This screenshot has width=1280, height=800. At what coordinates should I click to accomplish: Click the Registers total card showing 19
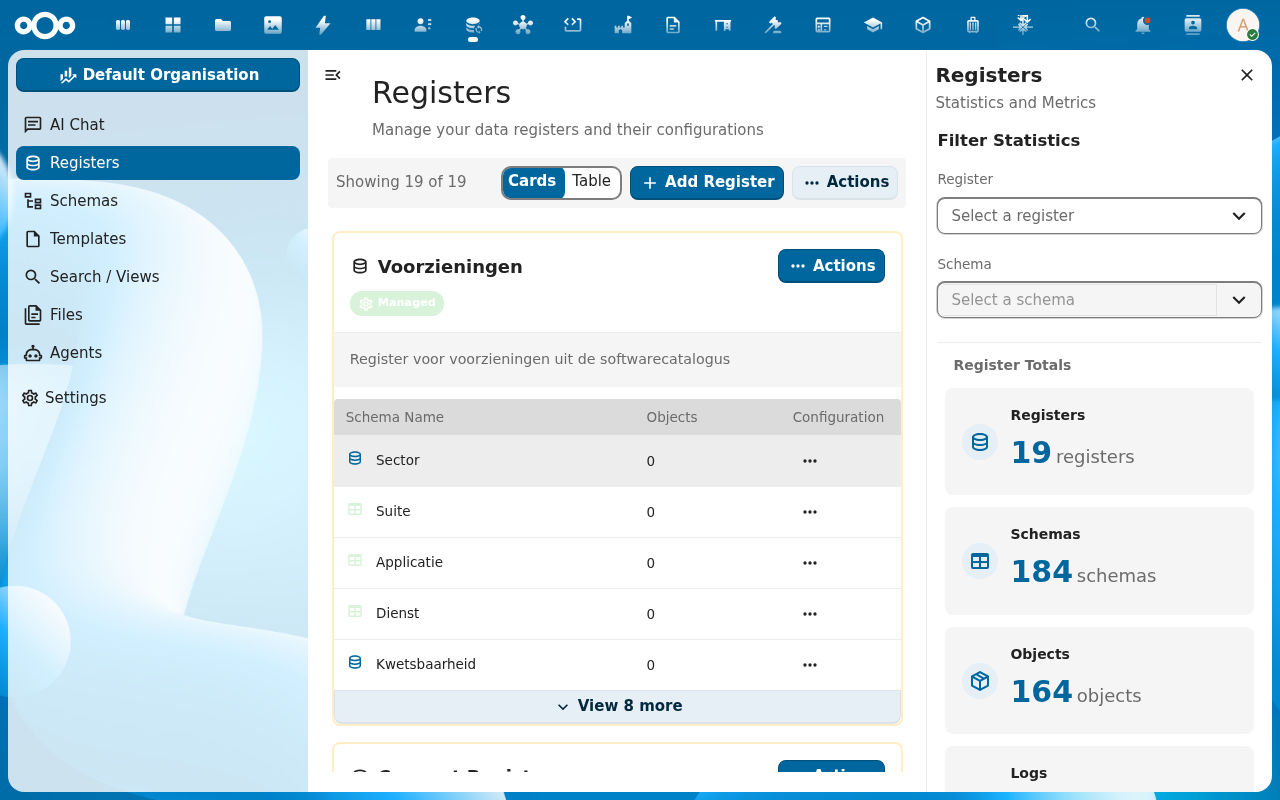click(x=1099, y=441)
